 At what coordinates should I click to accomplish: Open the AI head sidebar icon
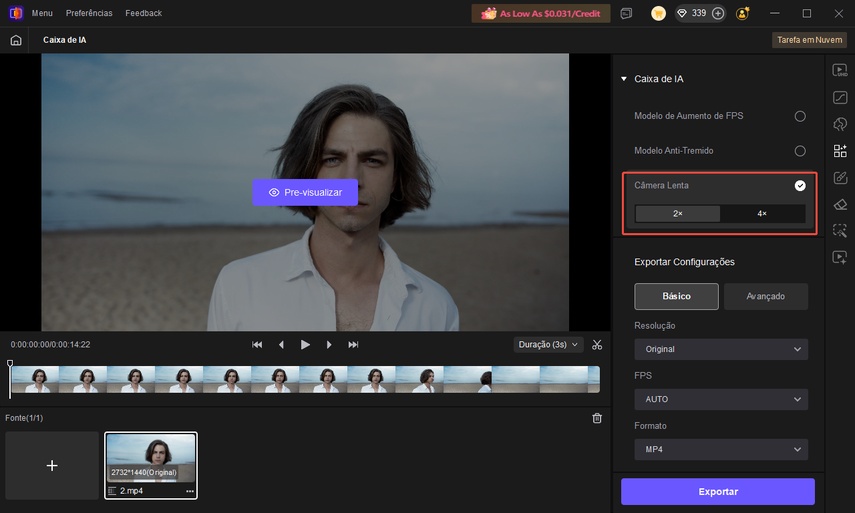840,124
